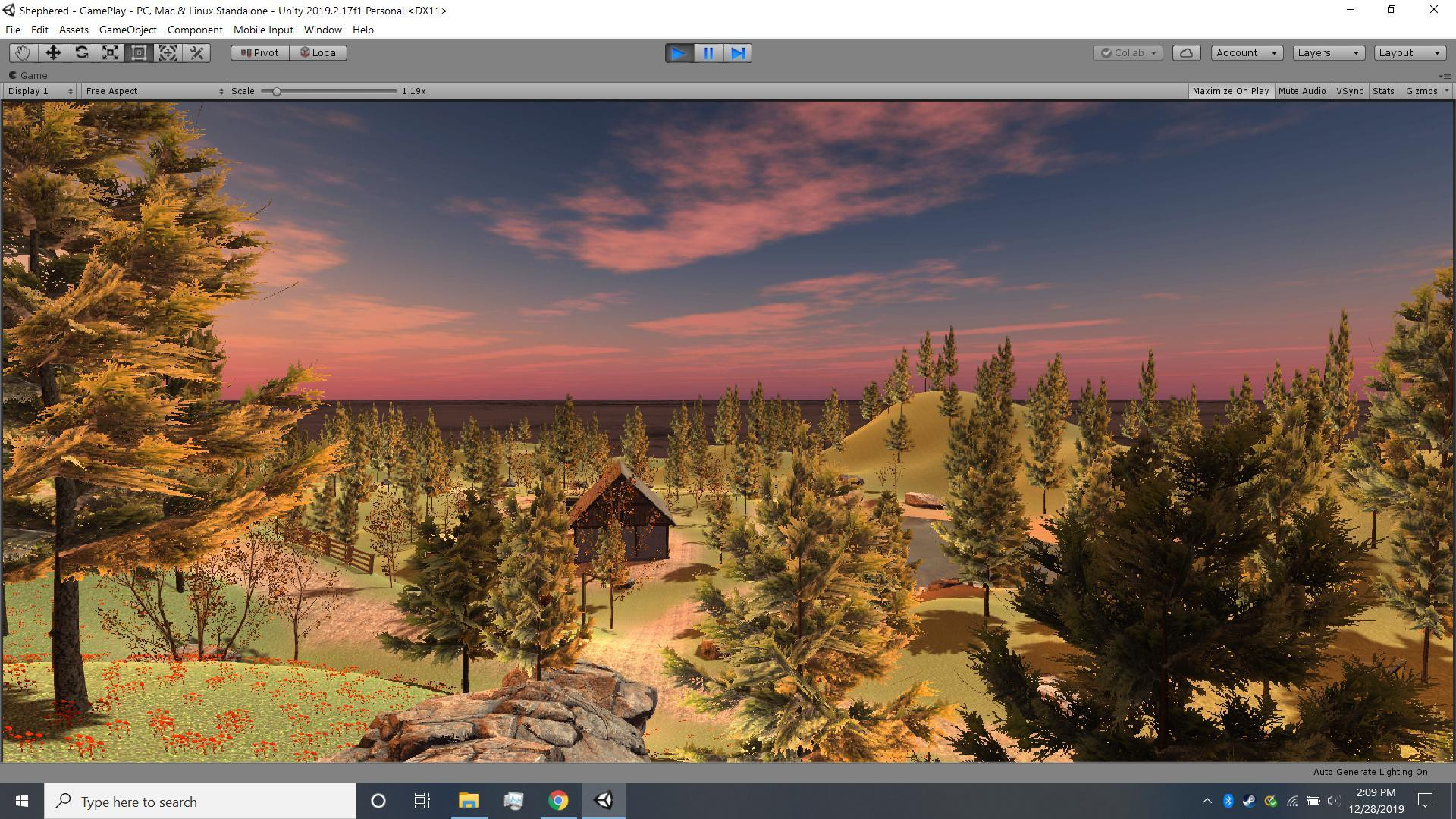The width and height of the screenshot is (1456, 819).
Task: Open Game panel context menu
Action: click(1445, 76)
